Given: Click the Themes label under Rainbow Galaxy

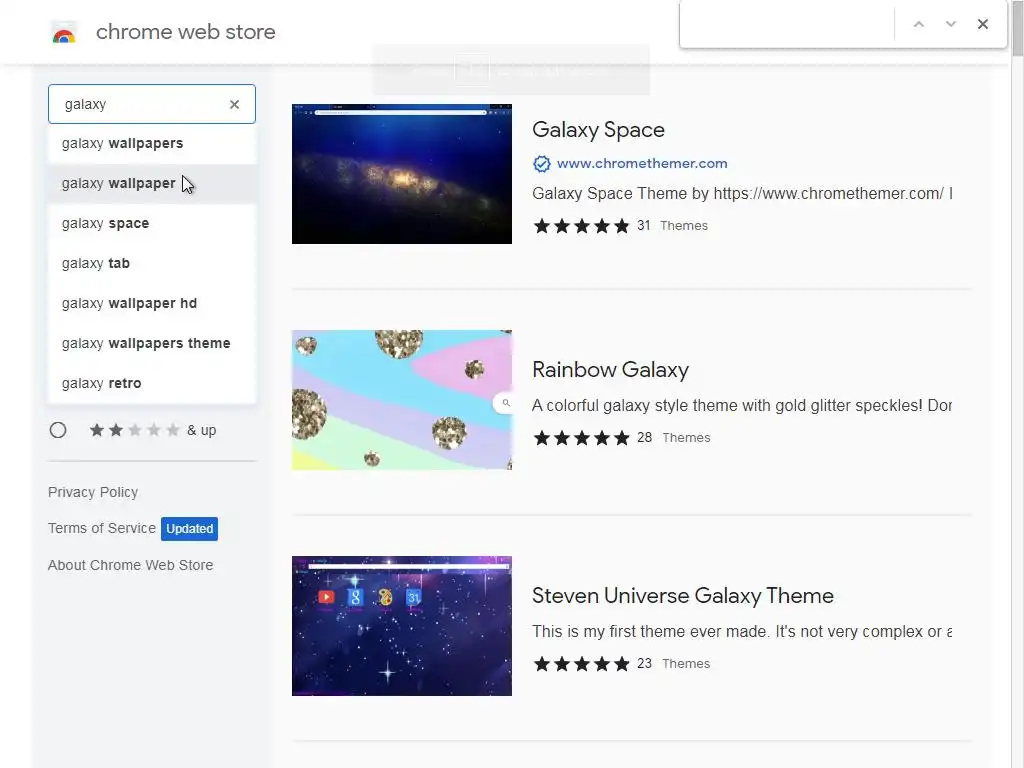Looking at the screenshot, I should 686,438.
